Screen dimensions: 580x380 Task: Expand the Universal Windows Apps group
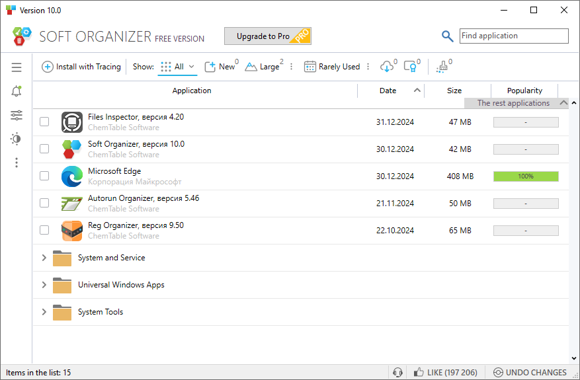pyautogui.click(x=44, y=285)
